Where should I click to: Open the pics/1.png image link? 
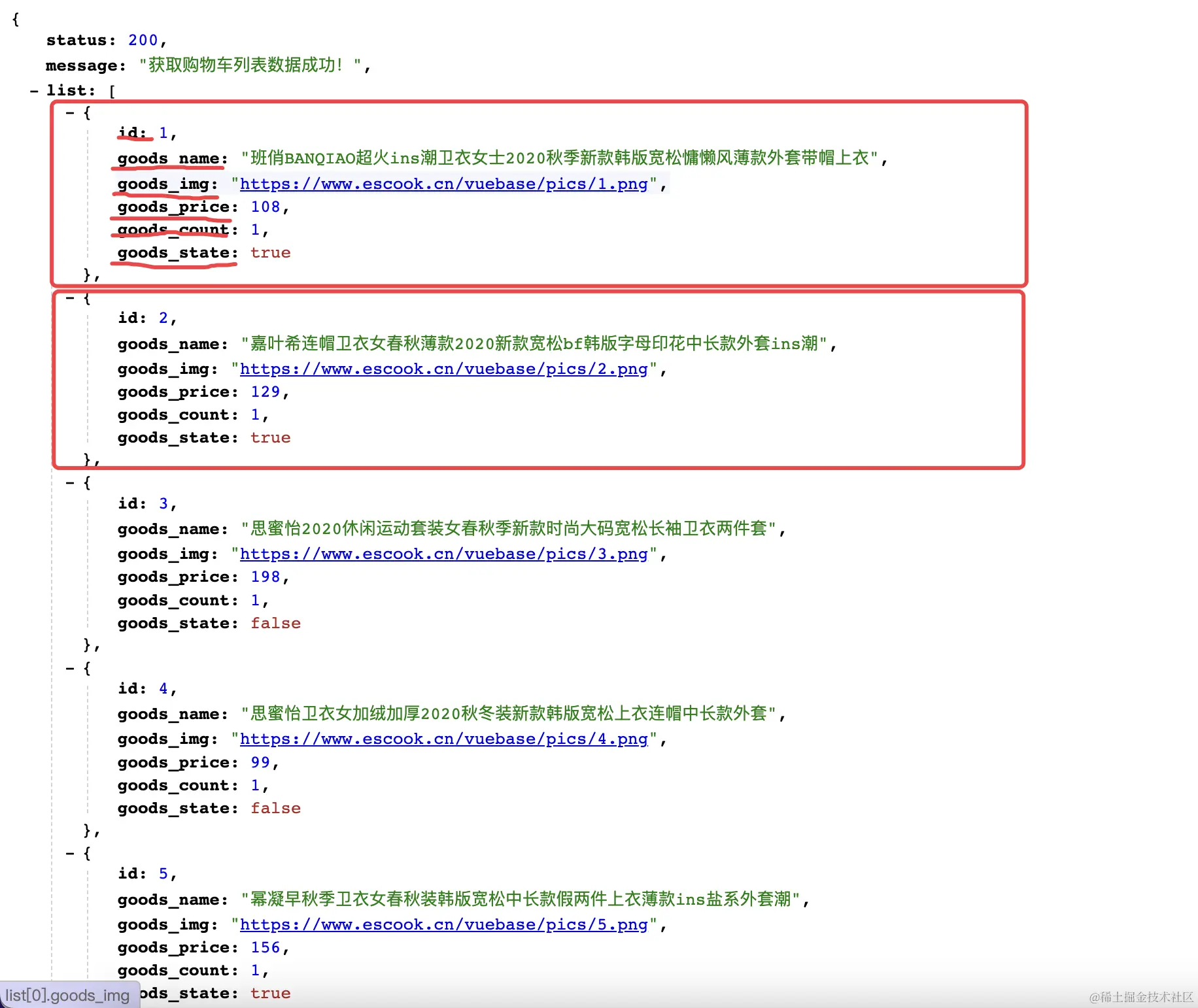[x=443, y=184]
